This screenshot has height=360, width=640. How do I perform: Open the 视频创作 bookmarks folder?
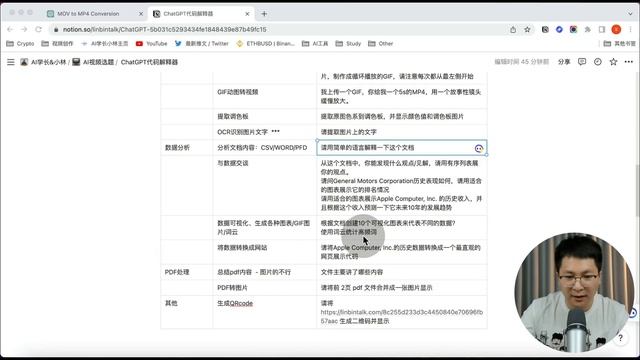pyautogui.click(x=58, y=43)
